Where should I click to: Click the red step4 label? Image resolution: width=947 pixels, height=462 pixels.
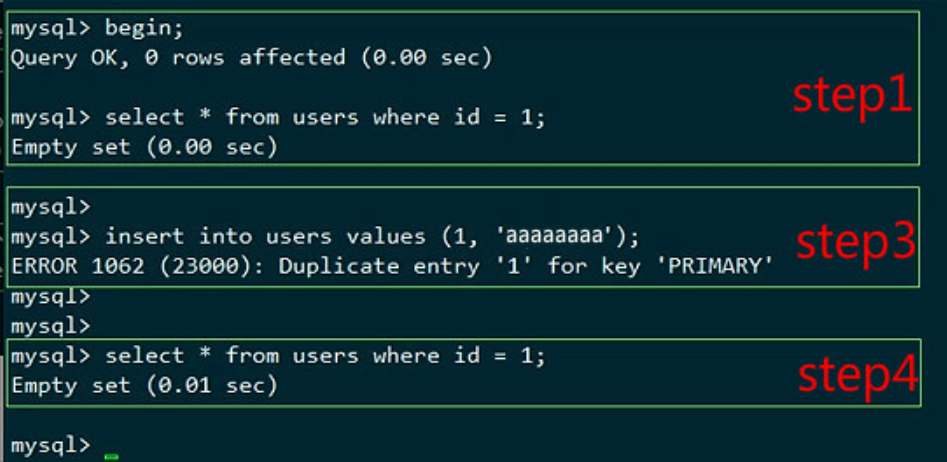(x=857, y=373)
